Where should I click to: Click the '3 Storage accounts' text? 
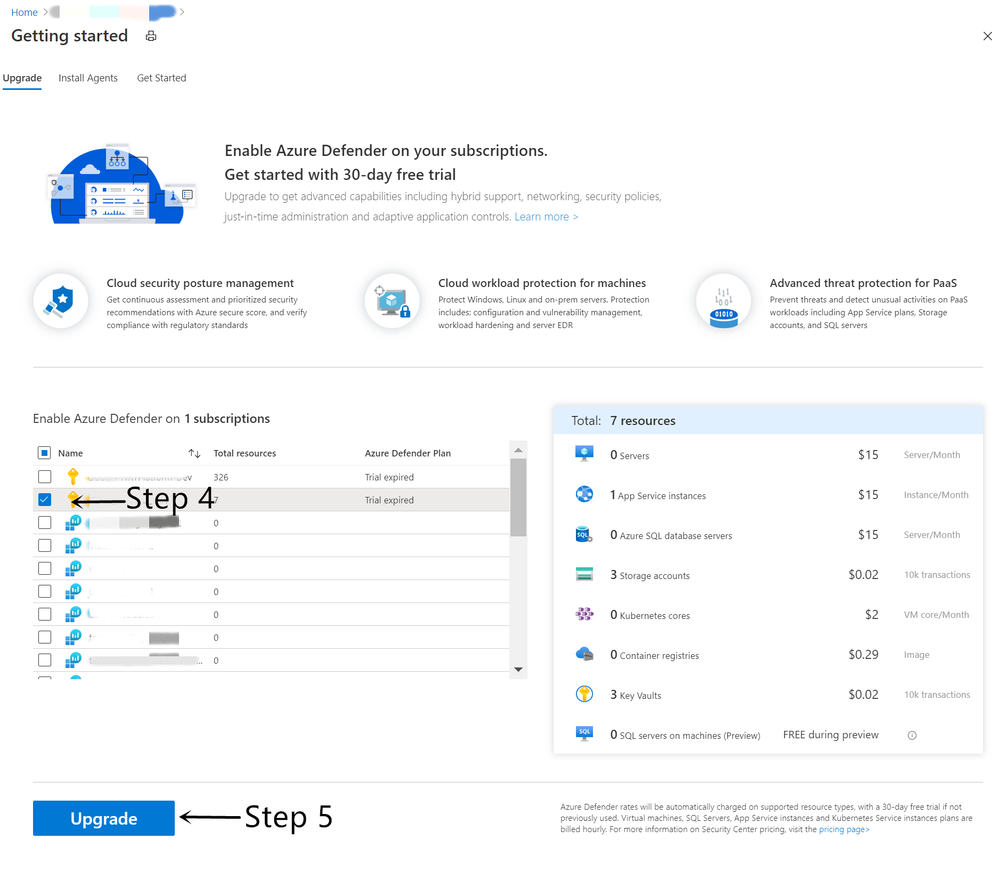coord(650,575)
